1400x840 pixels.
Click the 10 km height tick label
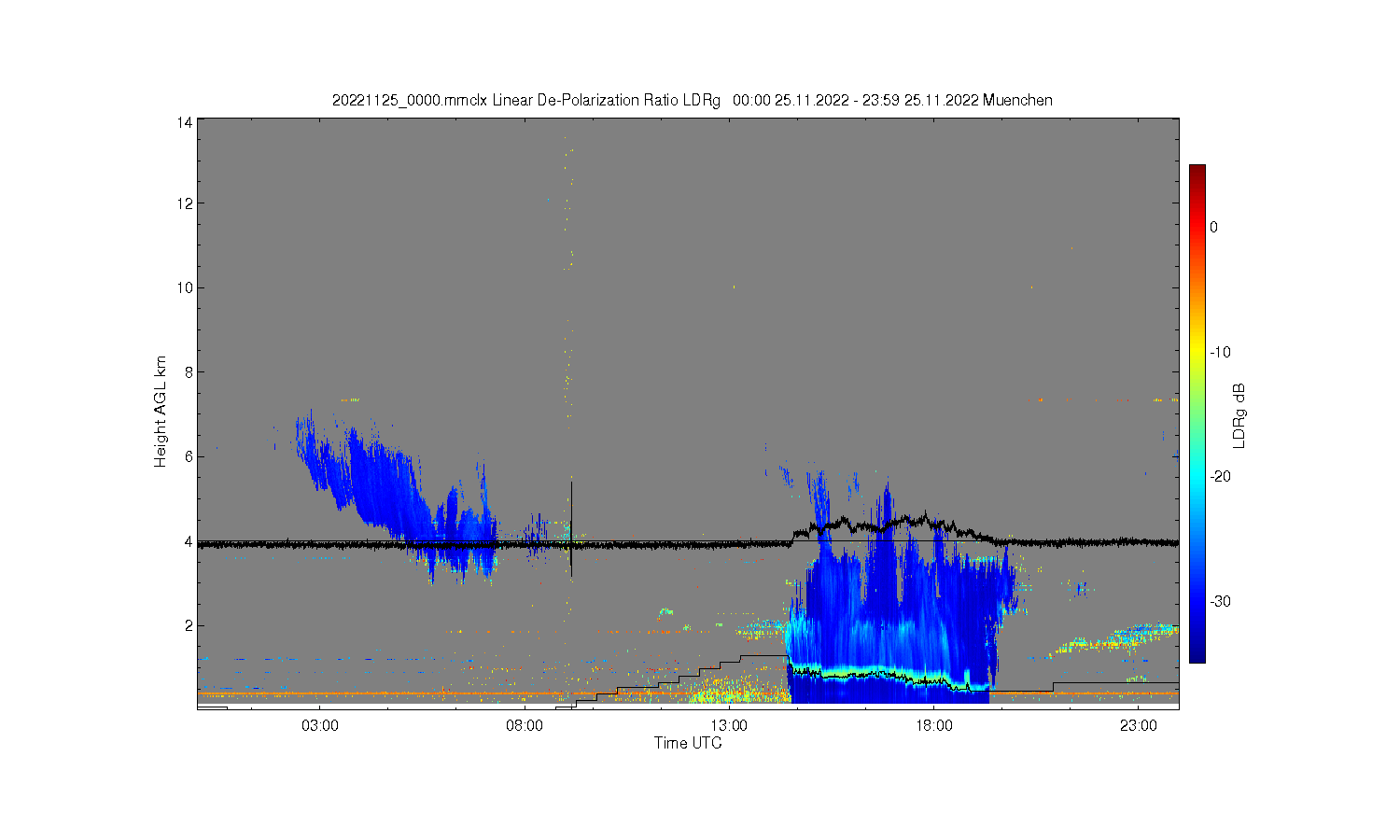(x=185, y=287)
